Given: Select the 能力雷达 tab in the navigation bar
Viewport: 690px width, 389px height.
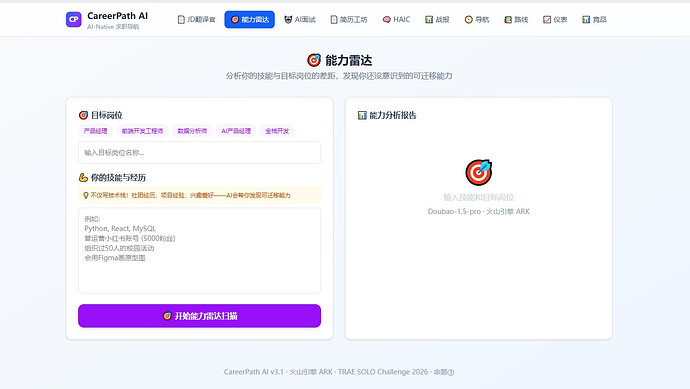Looking at the screenshot, I should (250, 19).
